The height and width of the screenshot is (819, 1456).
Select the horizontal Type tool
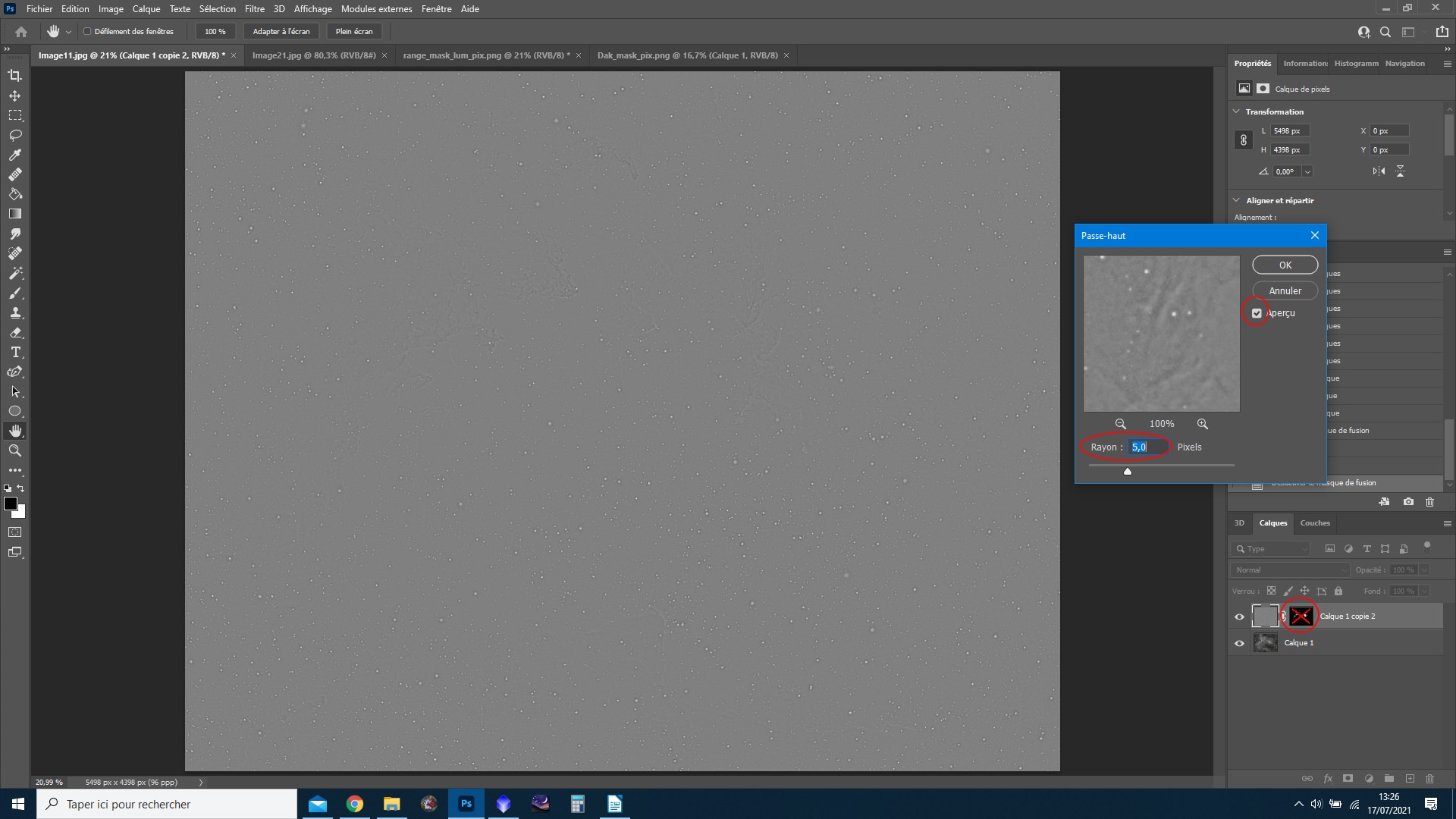(x=15, y=352)
